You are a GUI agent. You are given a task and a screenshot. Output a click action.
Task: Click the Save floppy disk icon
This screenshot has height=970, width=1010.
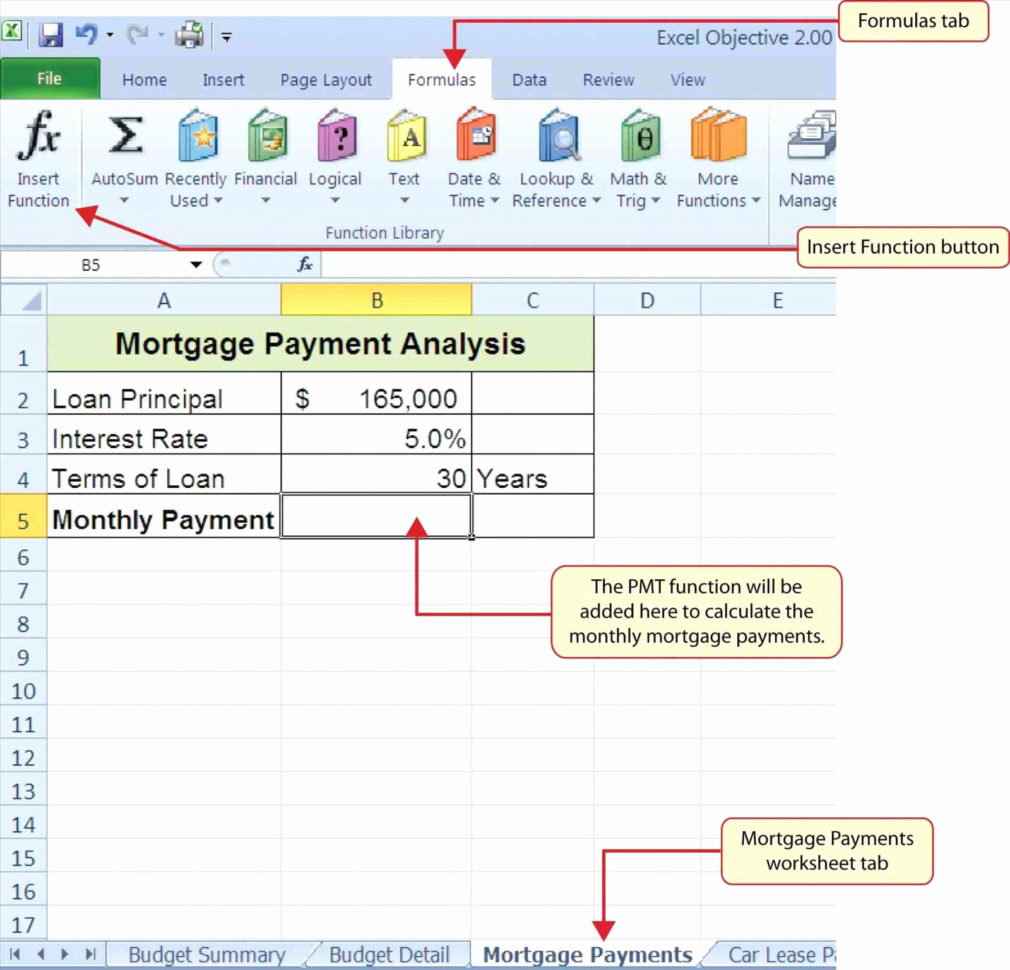(50, 35)
